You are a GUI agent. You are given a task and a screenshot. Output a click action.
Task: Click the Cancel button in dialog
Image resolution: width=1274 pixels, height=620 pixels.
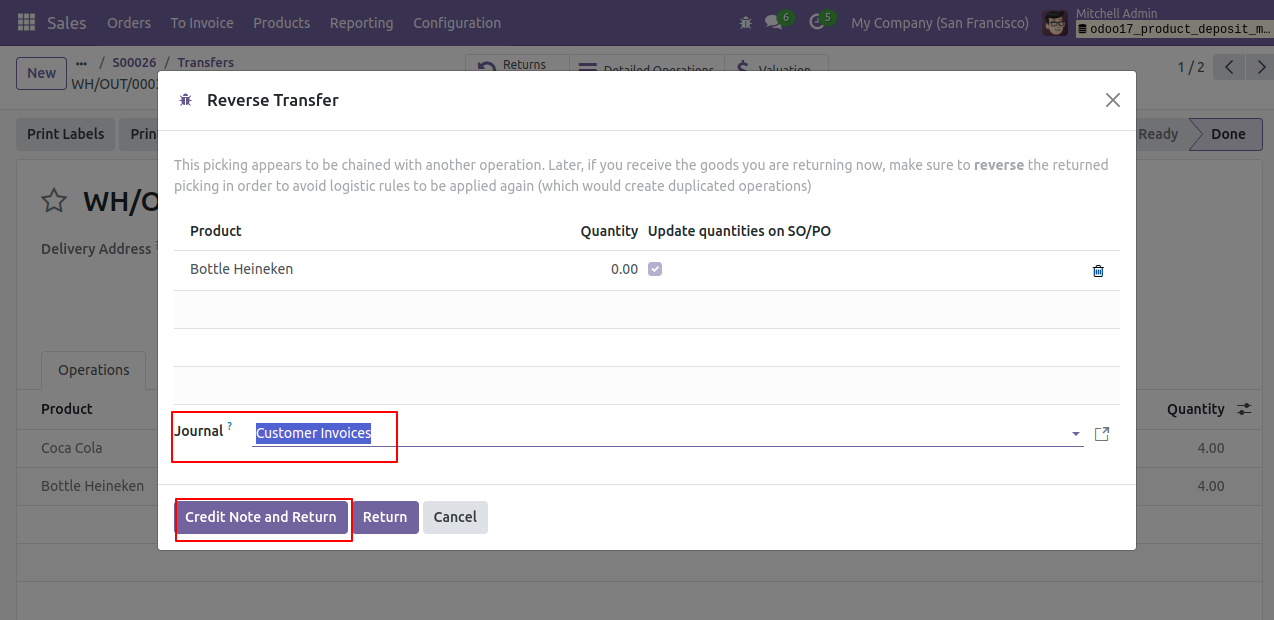click(455, 517)
